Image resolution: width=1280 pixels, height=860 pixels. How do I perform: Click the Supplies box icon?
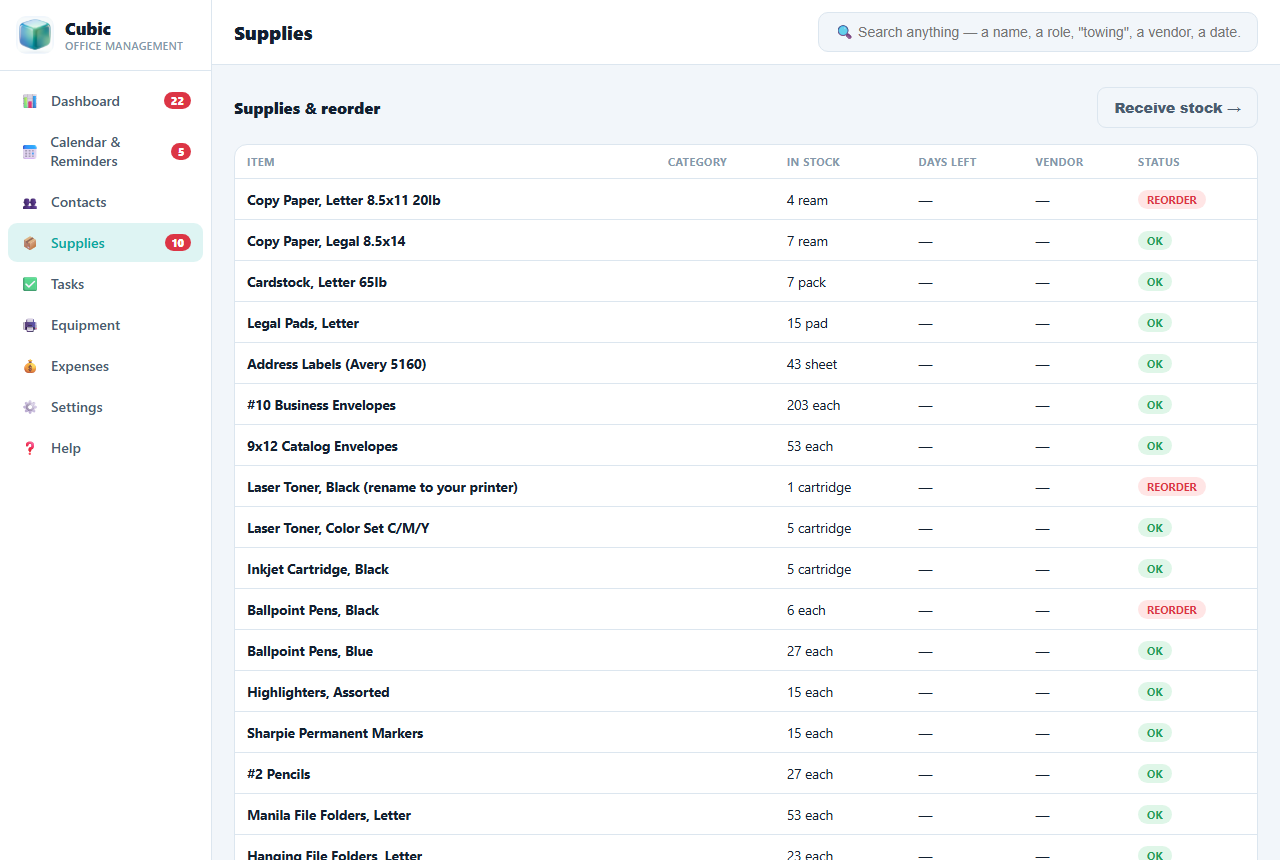pos(30,243)
